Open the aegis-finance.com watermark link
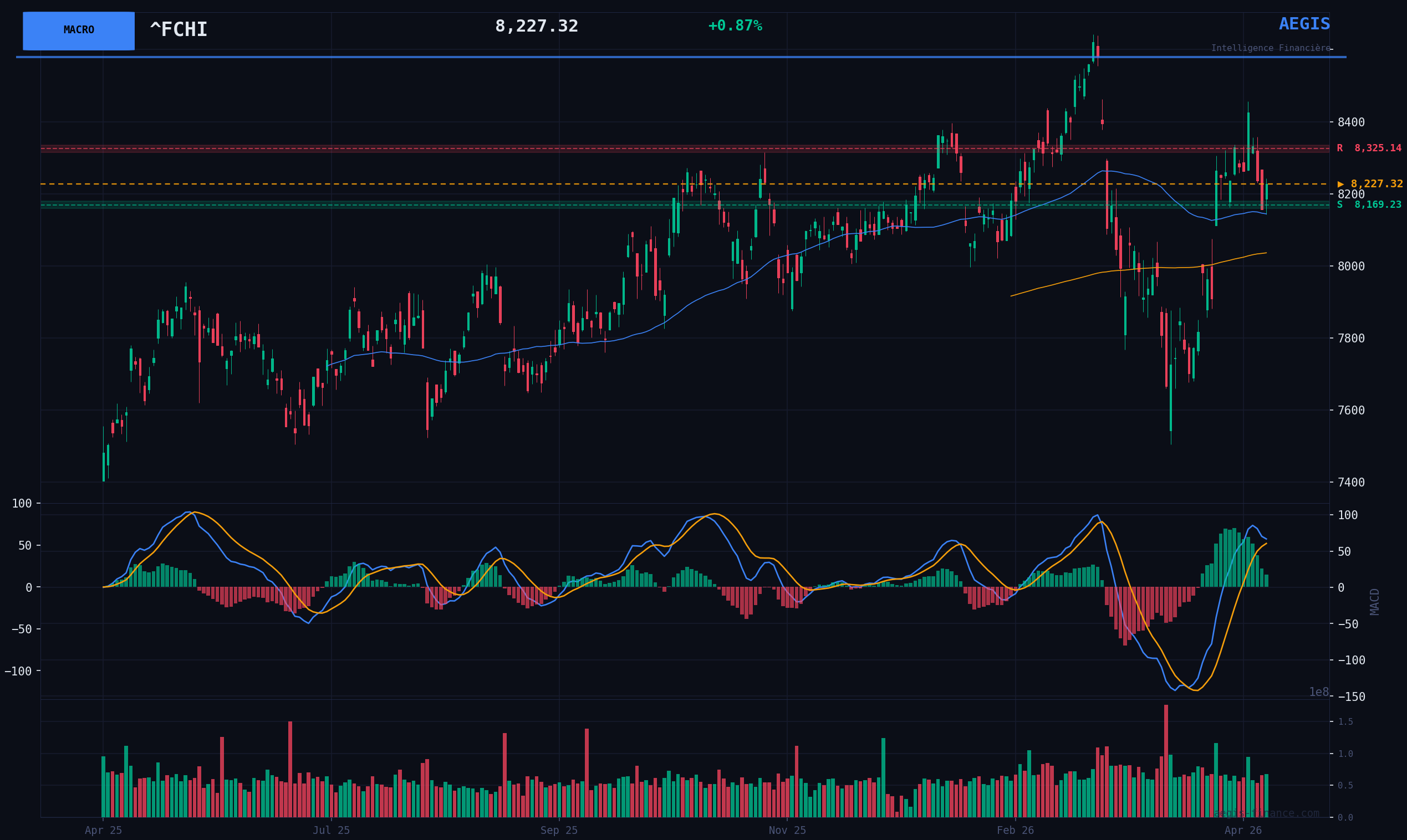1407x840 pixels. coord(1266,813)
